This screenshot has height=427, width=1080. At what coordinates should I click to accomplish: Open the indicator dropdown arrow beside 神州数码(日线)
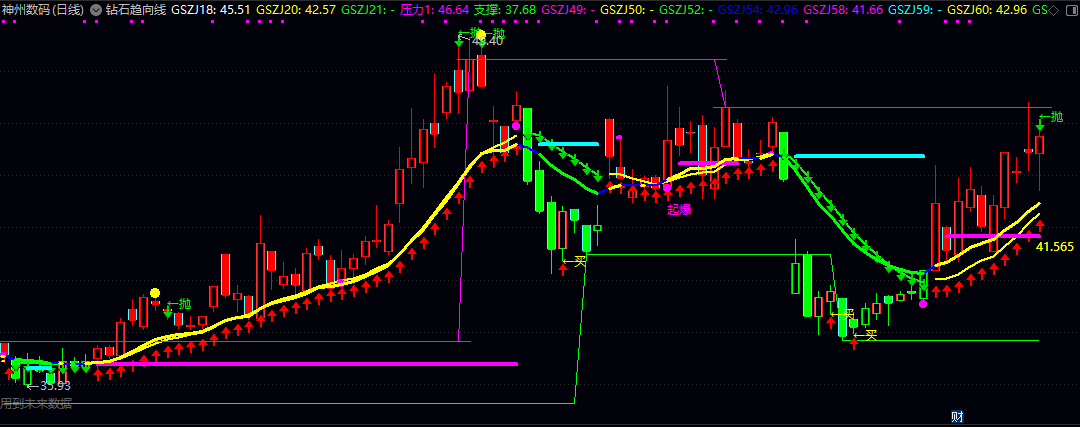tap(95, 10)
